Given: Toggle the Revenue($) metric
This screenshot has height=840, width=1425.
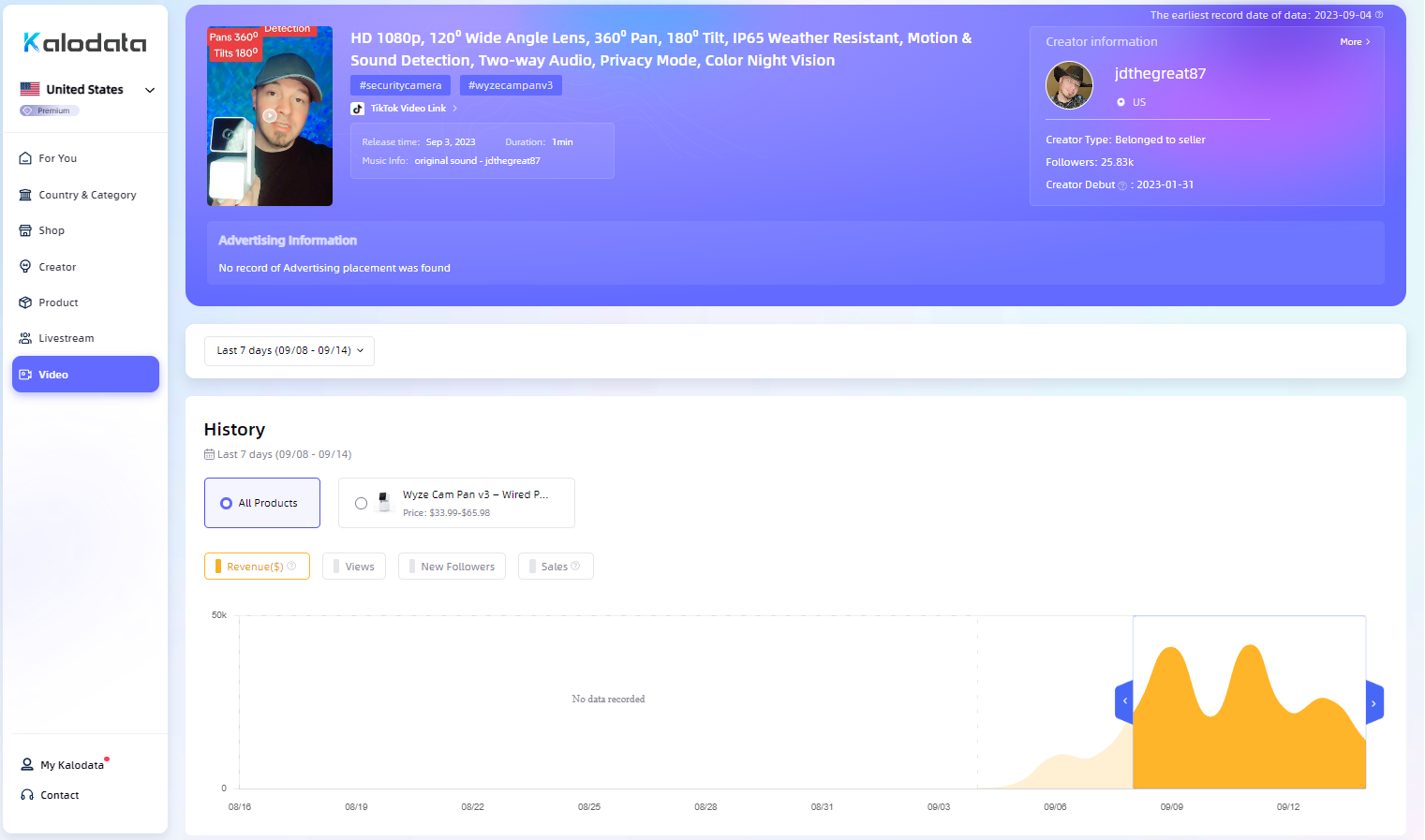Looking at the screenshot, I should [257, 567].
